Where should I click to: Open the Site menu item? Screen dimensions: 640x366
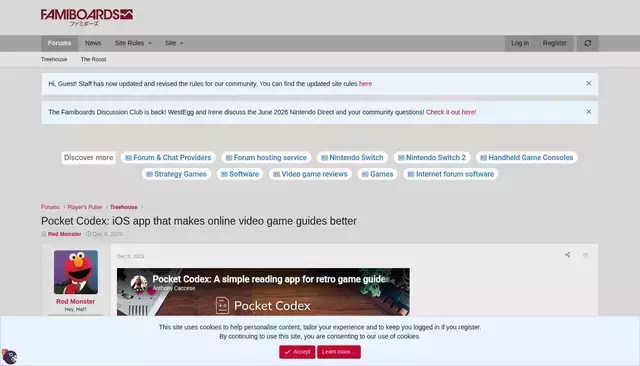(x=170, y=43)
